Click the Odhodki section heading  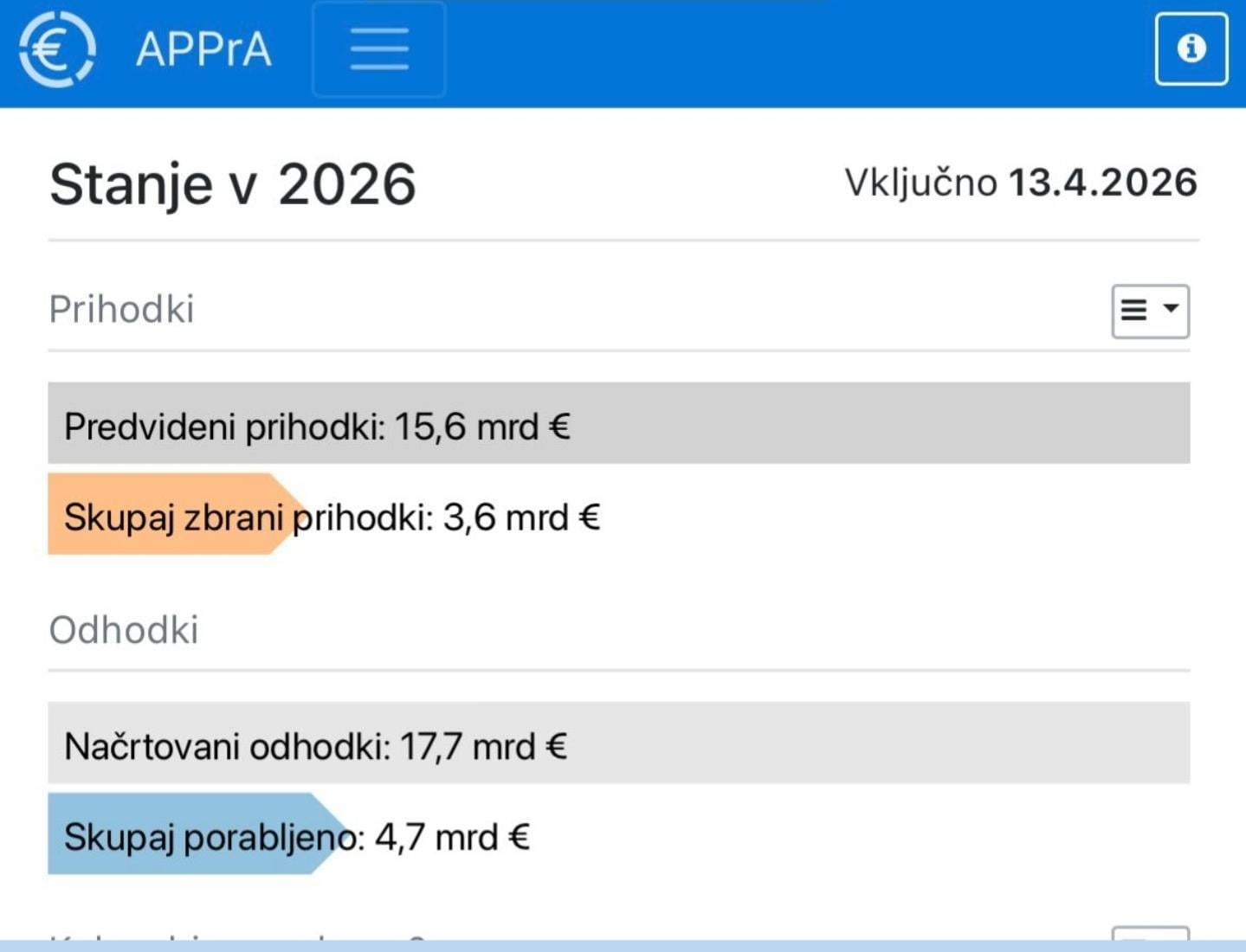tap(124, 630)
